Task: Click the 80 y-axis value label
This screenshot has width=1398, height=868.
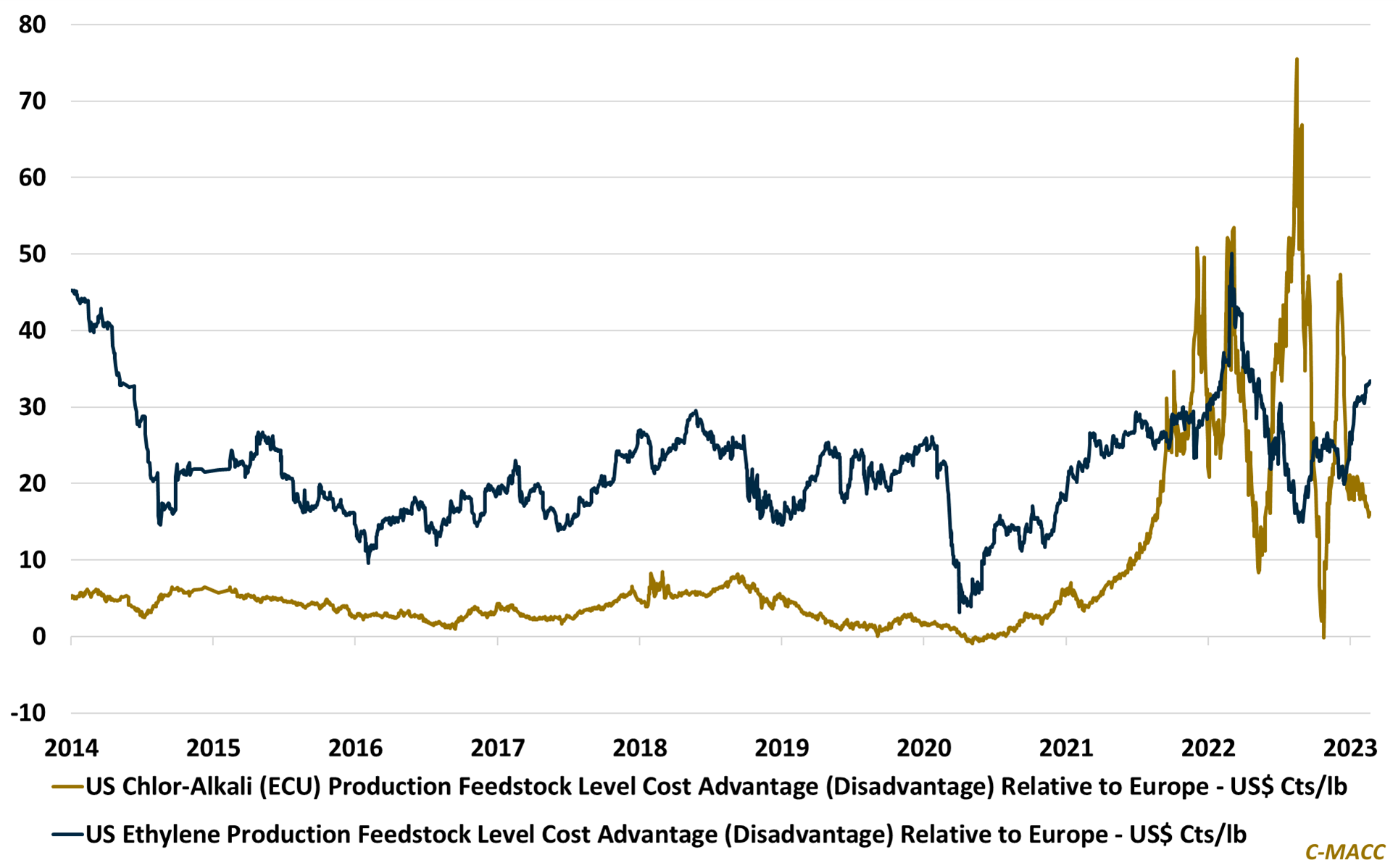Action: [x=33, y=25]
